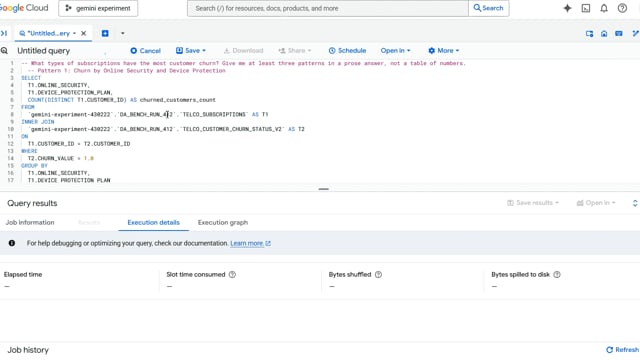Viewport: 640px width, 360px height.
Task: Switch to the Job information tab
Action: click(x=30, y=222)
